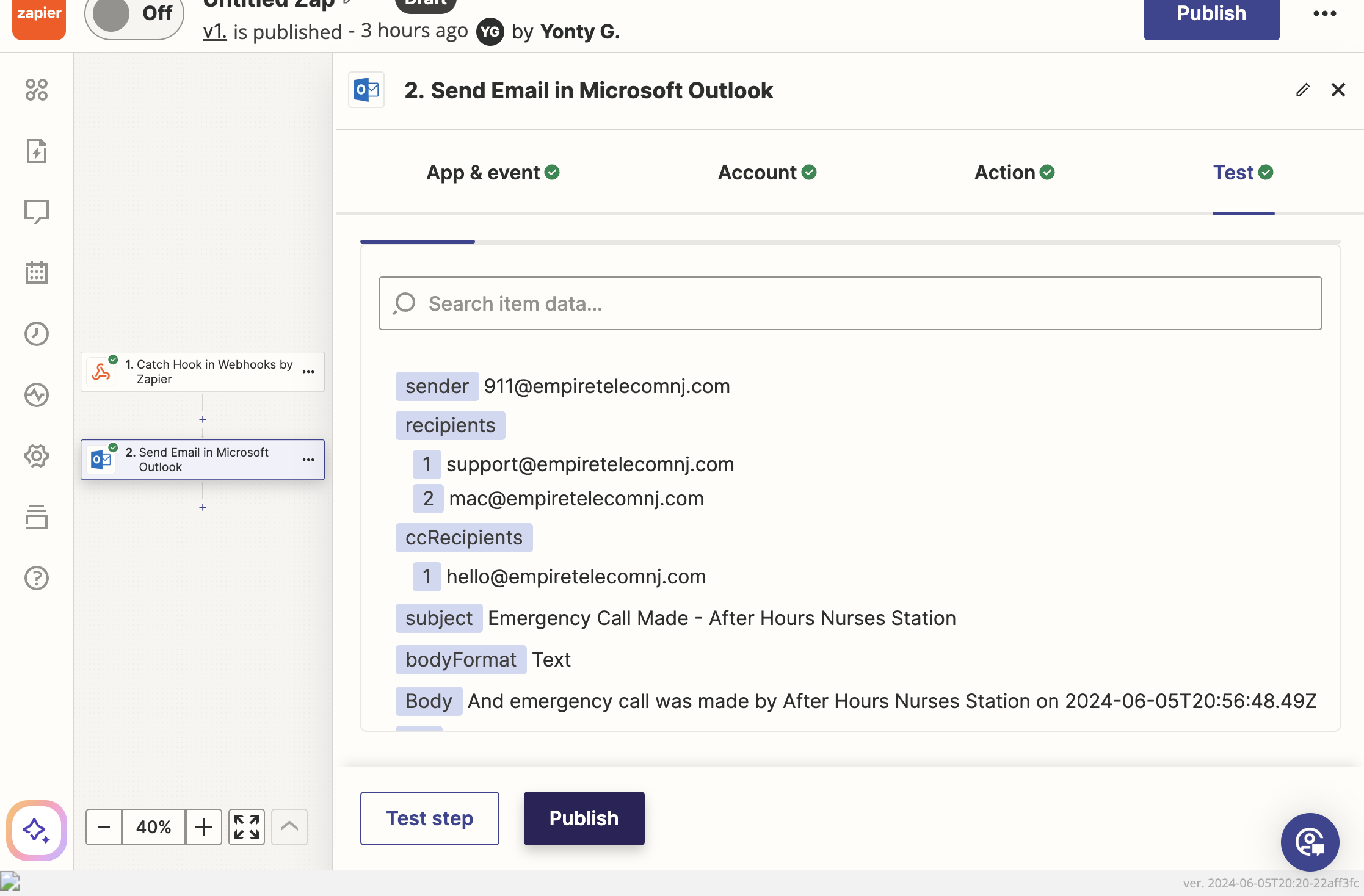Screen dimensions: 1364x896
Task: Open the calendar schedule sidebar icon
Action: 37,272
